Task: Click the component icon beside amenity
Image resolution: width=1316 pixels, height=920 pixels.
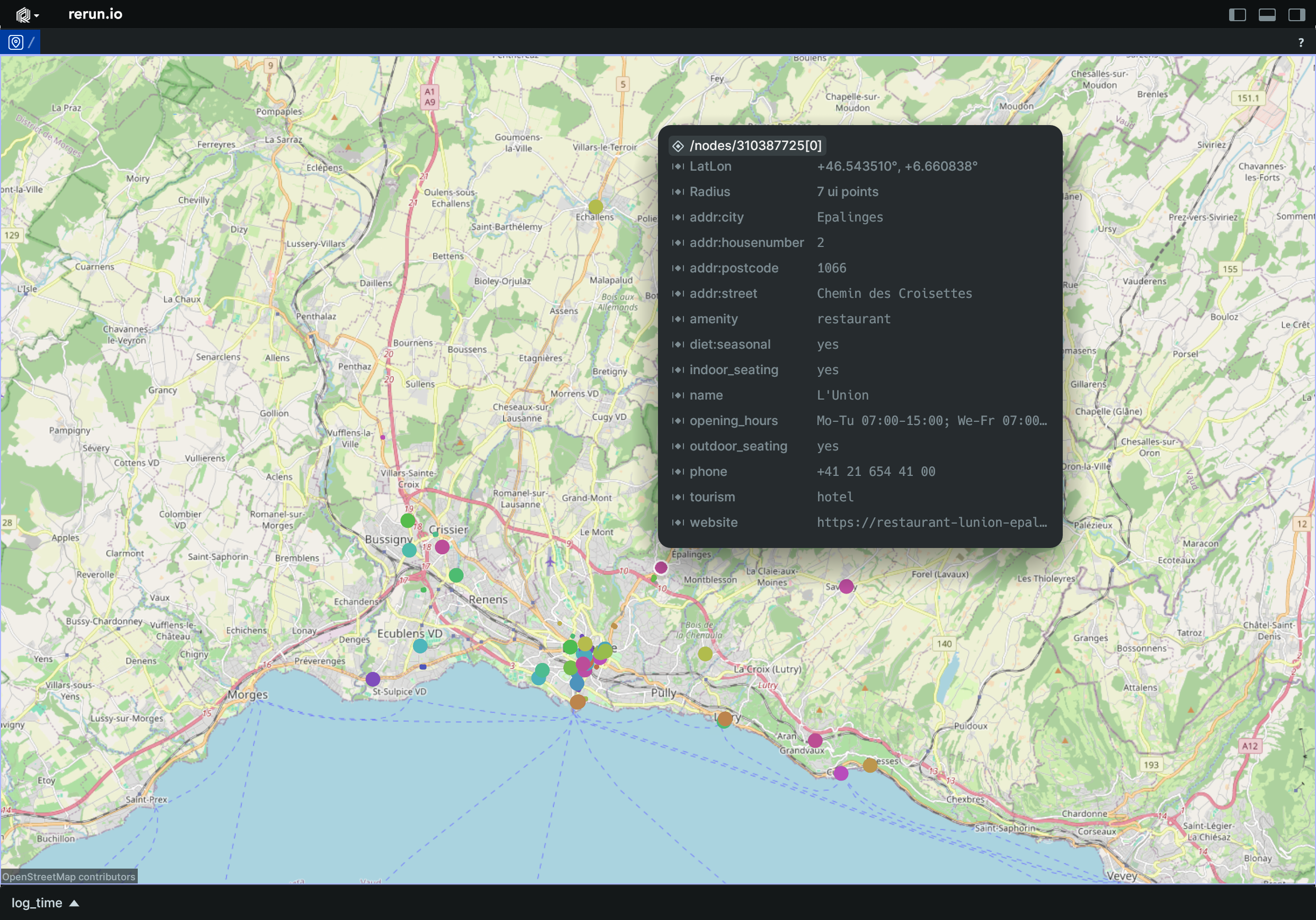Action: point(678,319)
